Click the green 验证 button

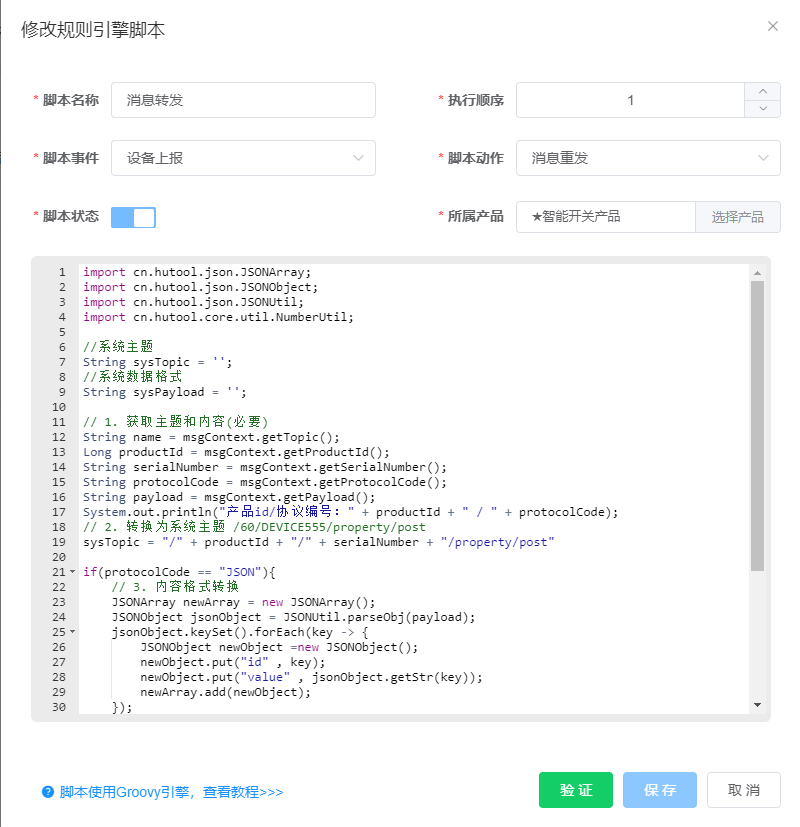pos(575,790)
